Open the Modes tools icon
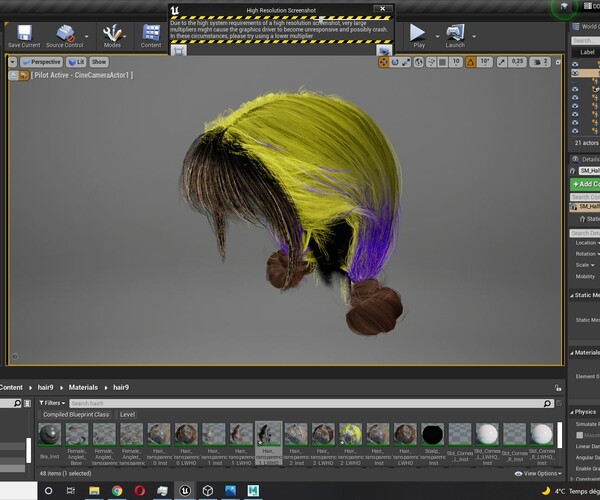600x500 pixels. pyautogui.click(x=112, y=33)
